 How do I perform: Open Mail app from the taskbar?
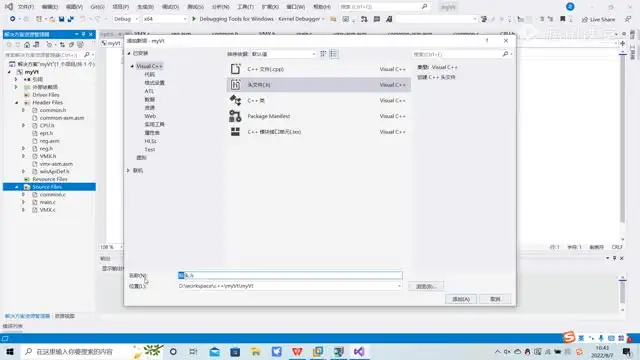tap(214, 351)
